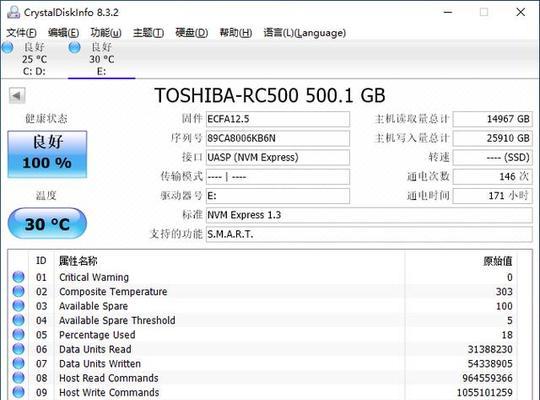
Task: Click the host writes value 25910 GB
Action: 492,139
